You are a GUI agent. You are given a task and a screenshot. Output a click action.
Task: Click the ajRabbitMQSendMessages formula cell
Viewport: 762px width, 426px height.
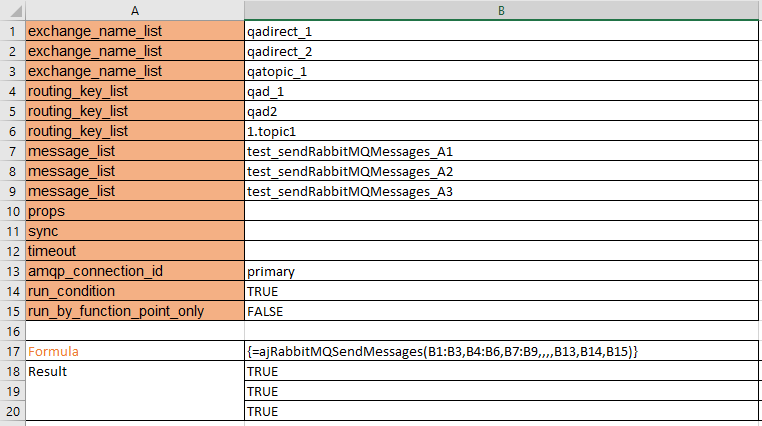pos(501,351)
